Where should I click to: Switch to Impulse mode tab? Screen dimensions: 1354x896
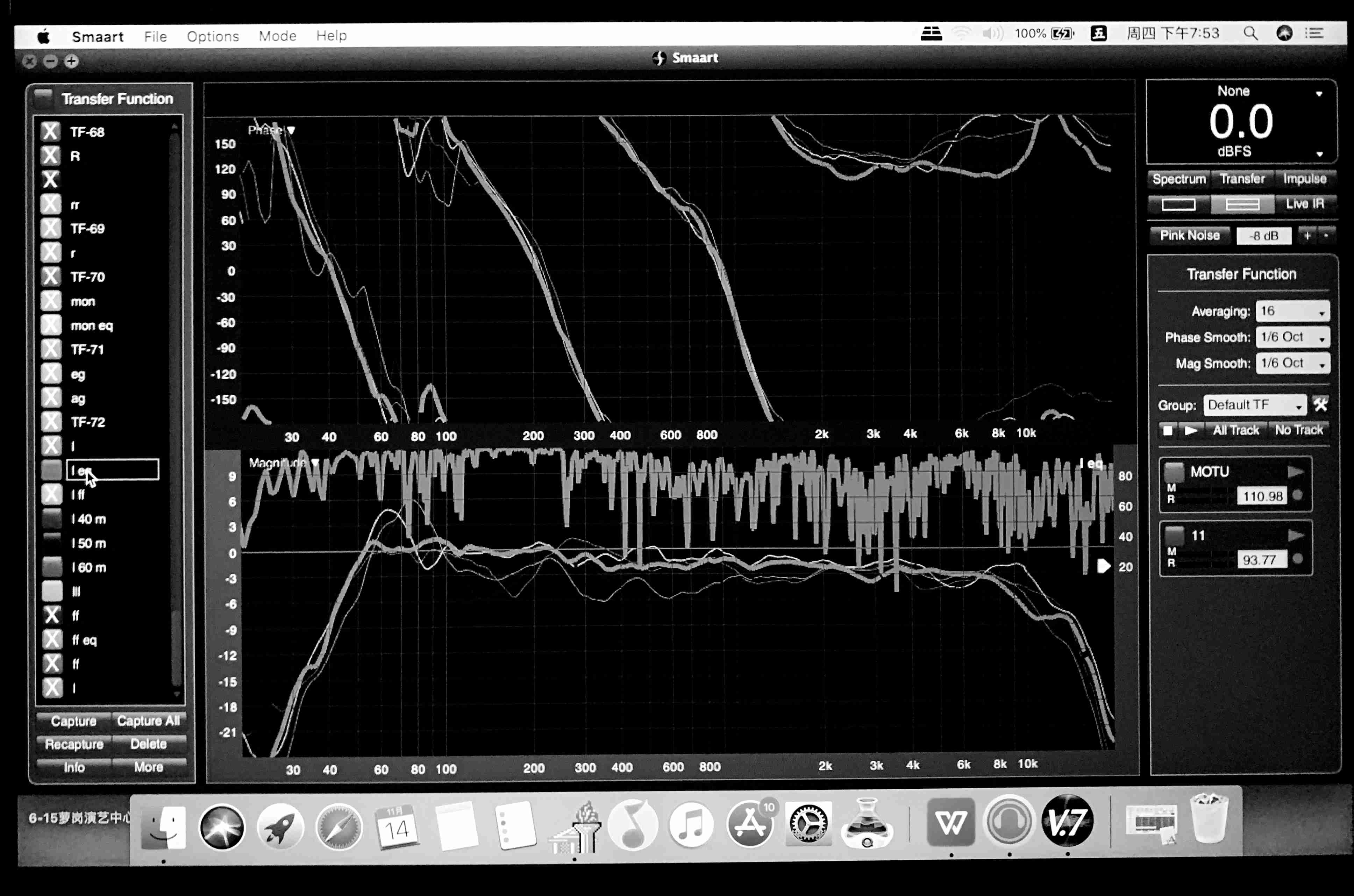[1304, 179]
